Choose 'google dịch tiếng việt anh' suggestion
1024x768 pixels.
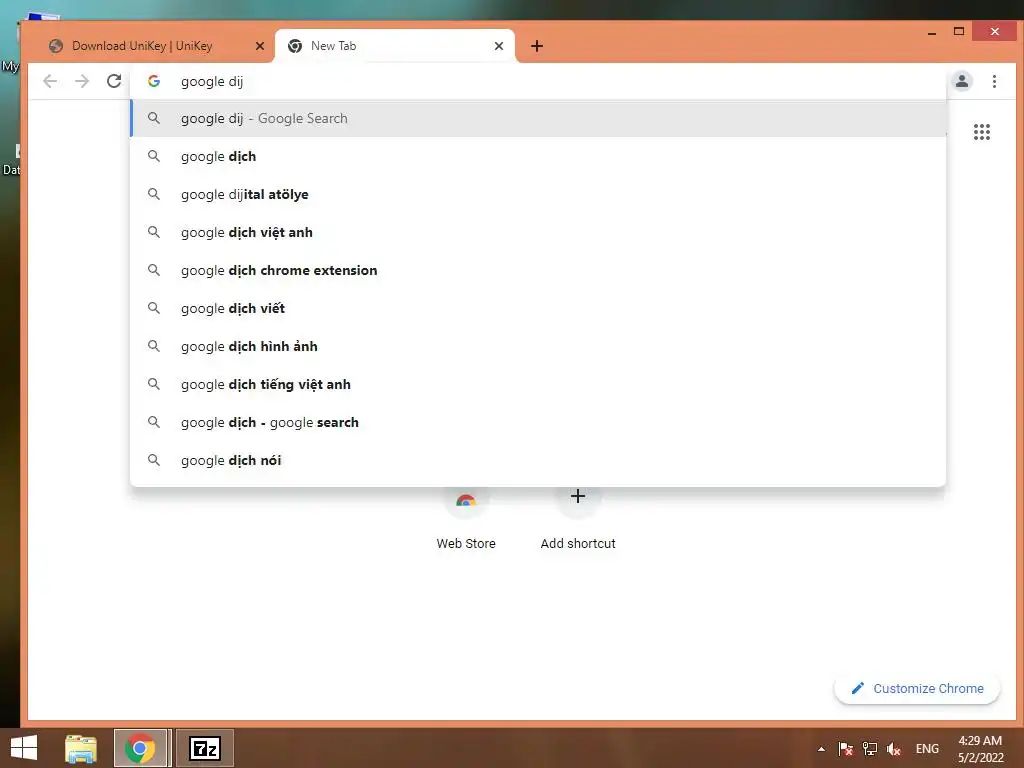538,384
